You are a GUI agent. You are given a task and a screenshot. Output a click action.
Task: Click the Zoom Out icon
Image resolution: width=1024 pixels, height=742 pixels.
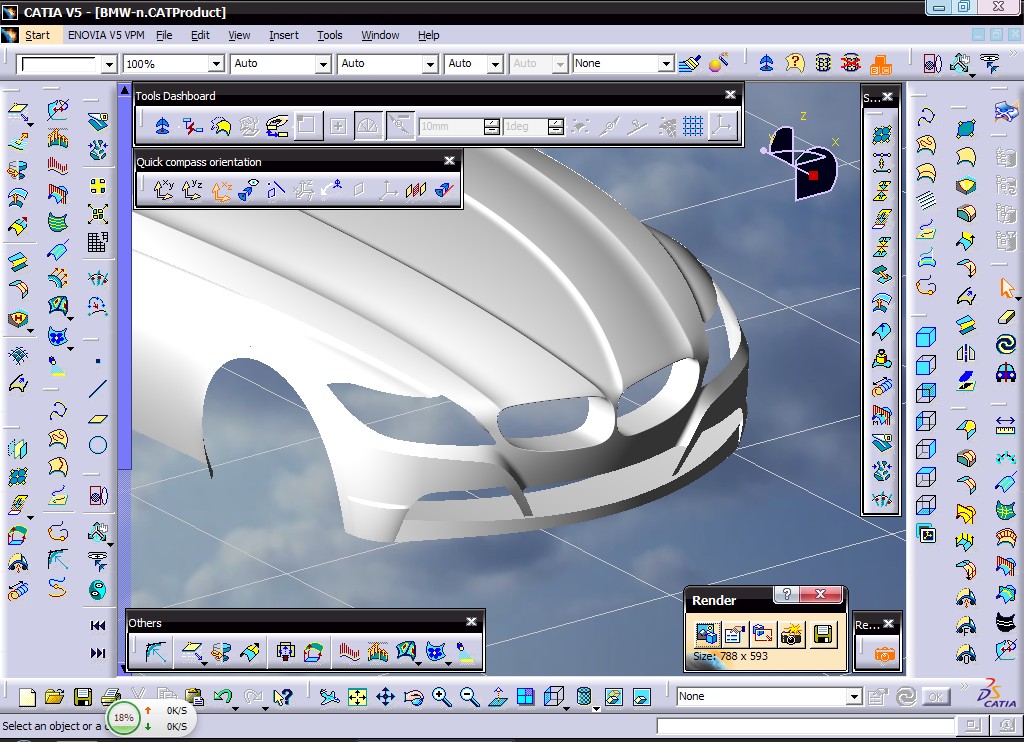[470, 697]
